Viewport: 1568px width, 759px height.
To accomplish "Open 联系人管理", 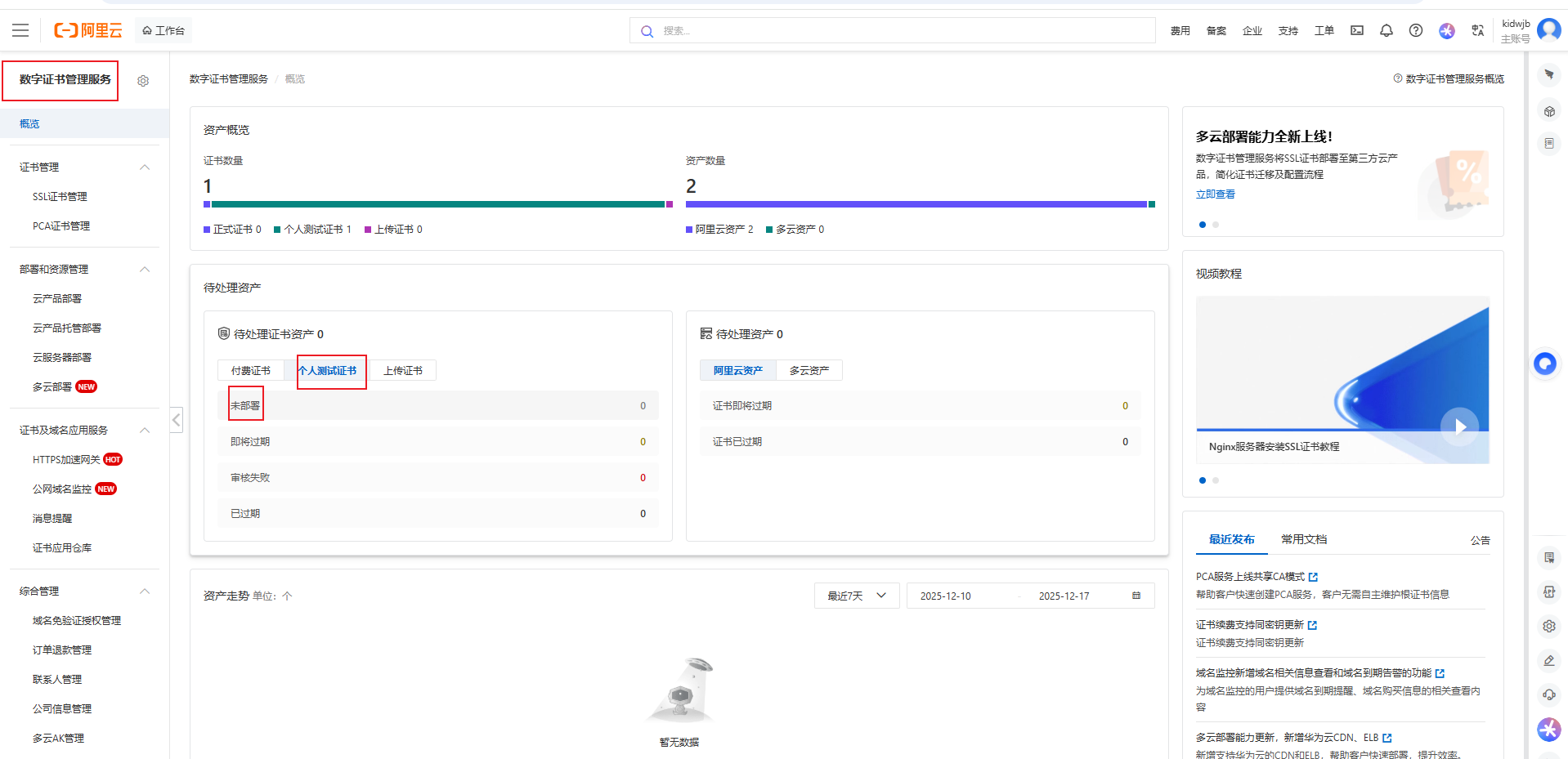I will pyautogui.click(x=57, y=679).
